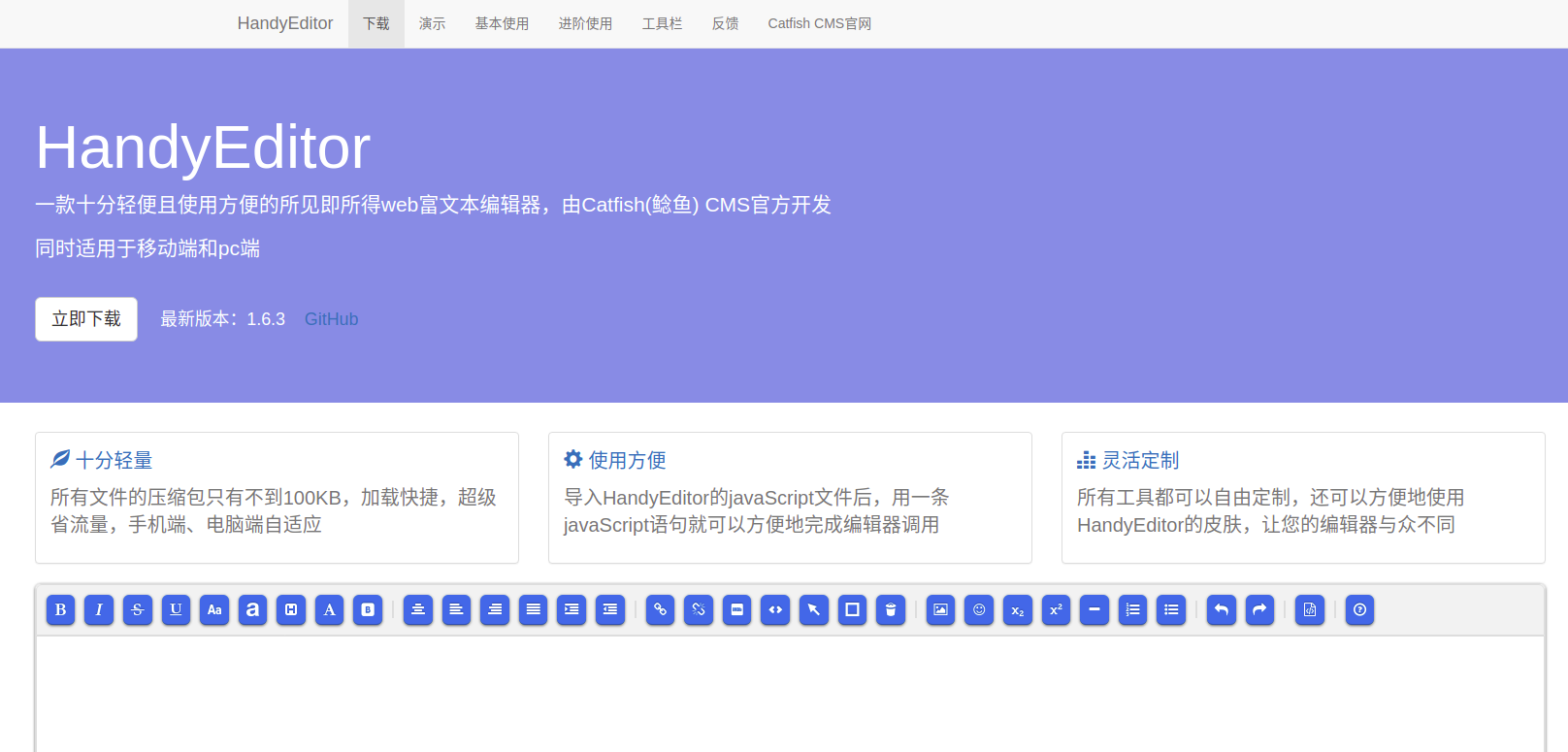Viewport: 1568px width, 752px height.
Task: Click the 同时适用于移动端和pc端 subtitle
Action: click(147, 248)
